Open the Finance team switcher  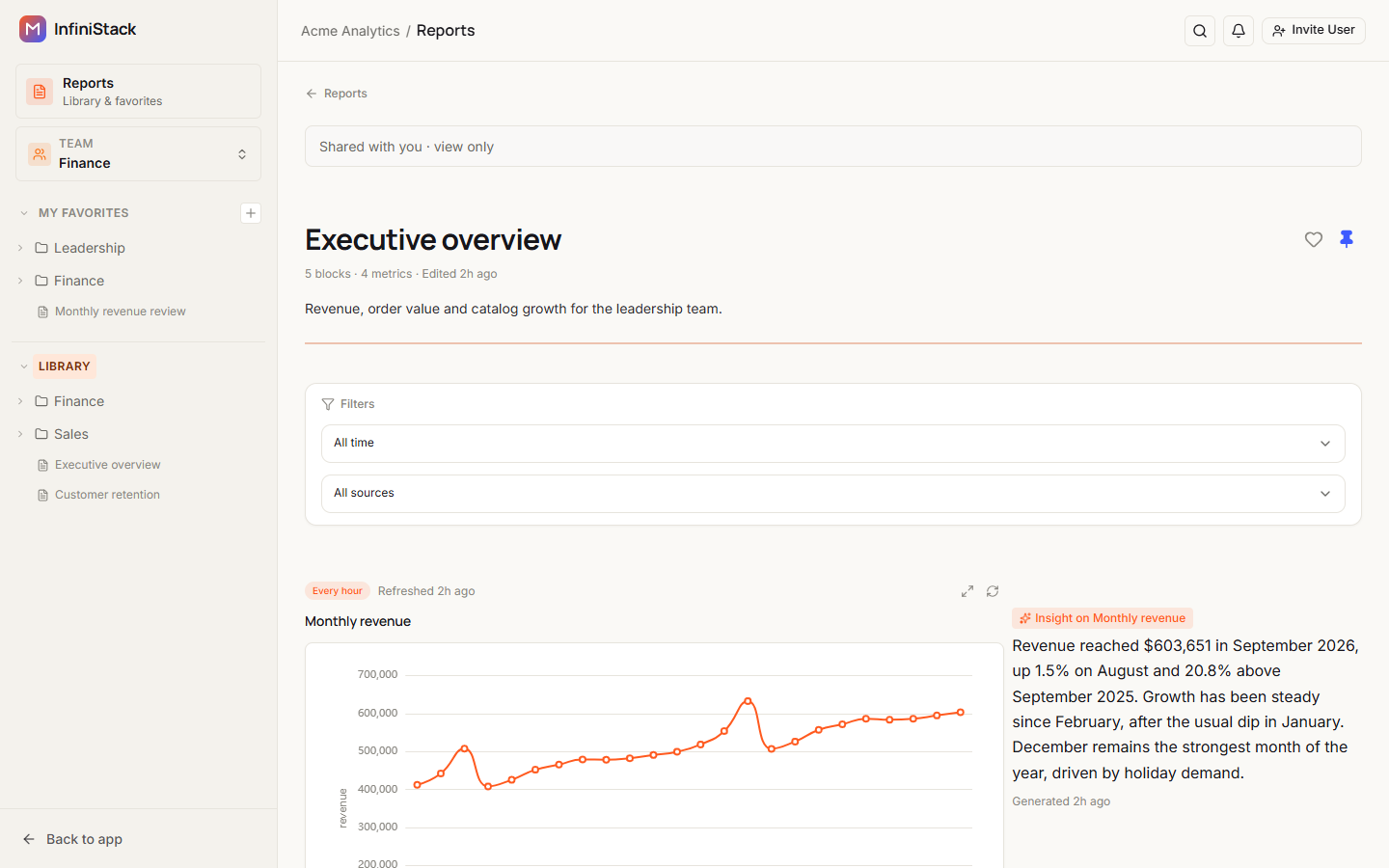[x=139, y=154]
